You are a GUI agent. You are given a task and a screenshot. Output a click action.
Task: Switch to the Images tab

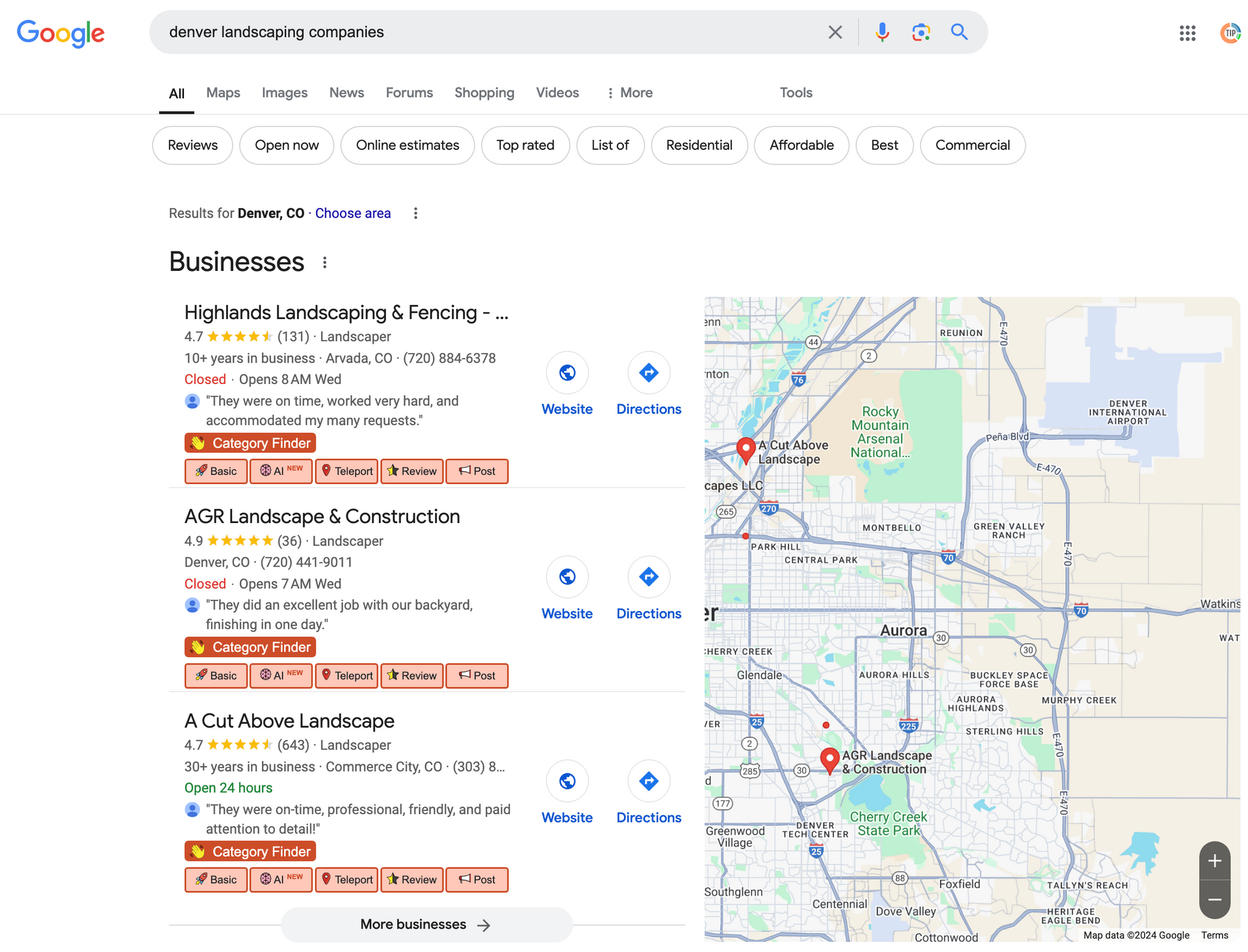point(285,93)
